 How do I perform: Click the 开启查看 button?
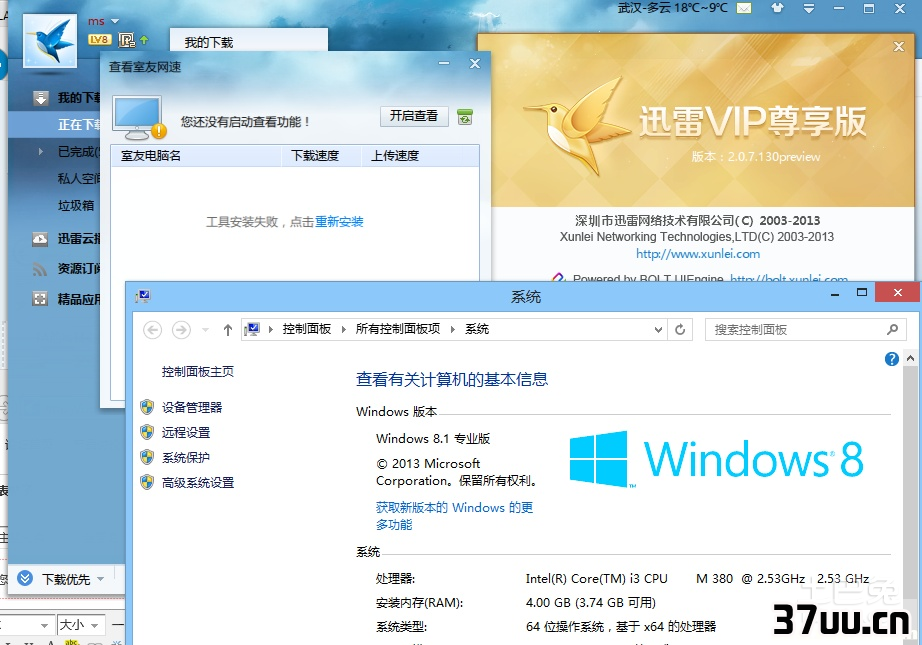414,116
